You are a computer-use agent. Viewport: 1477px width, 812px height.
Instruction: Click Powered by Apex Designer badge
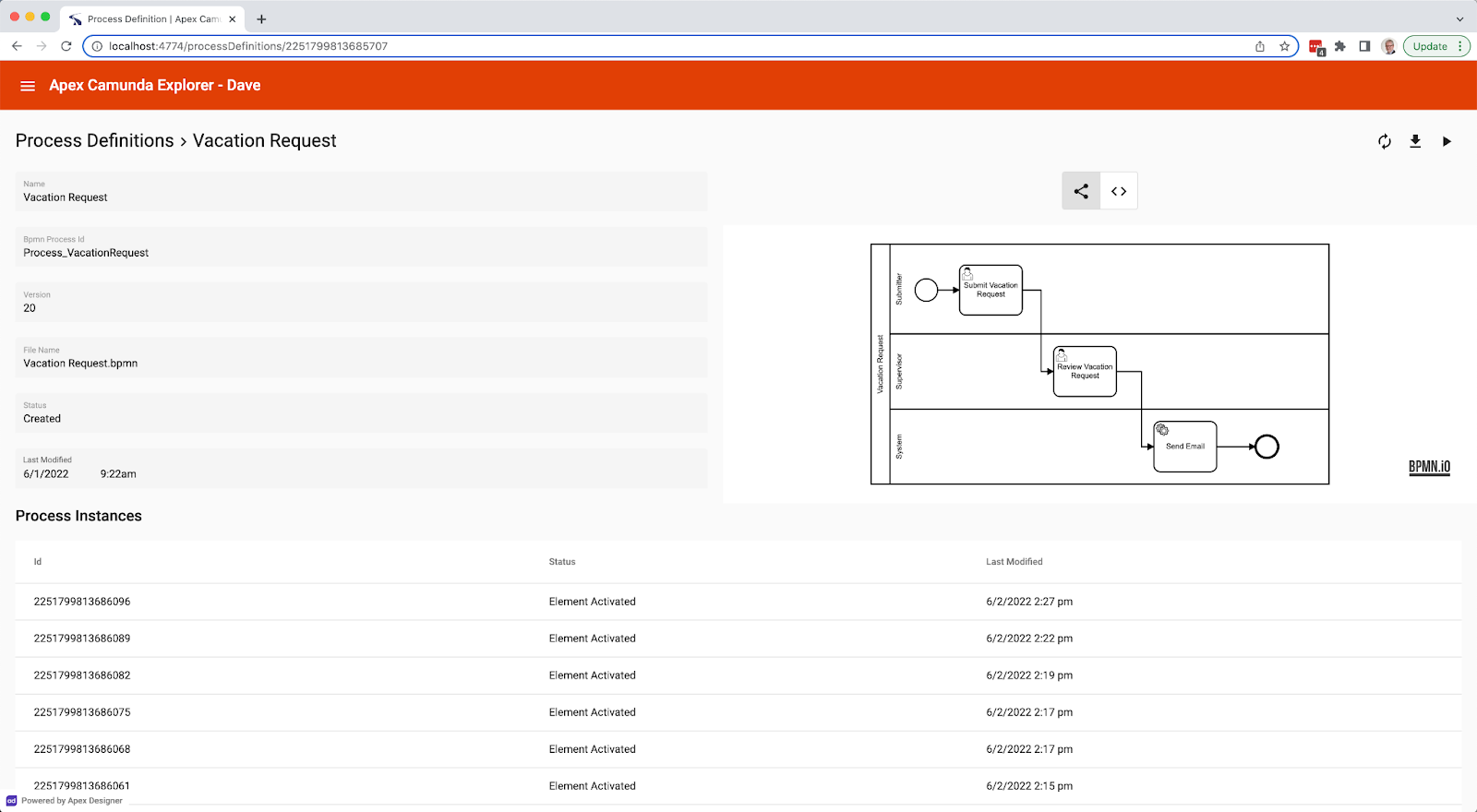[65, 801]
